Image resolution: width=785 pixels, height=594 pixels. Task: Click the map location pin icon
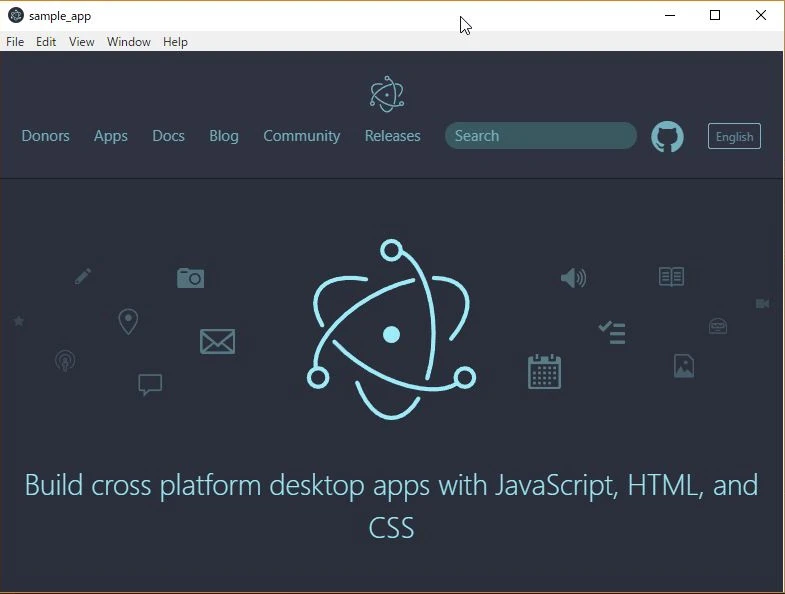coord(128,321)
